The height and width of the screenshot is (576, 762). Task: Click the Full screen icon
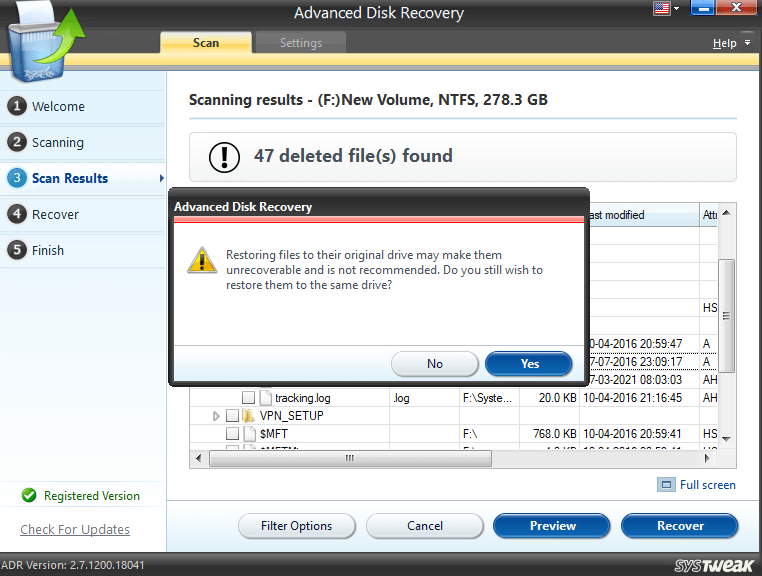coord(666,485)
